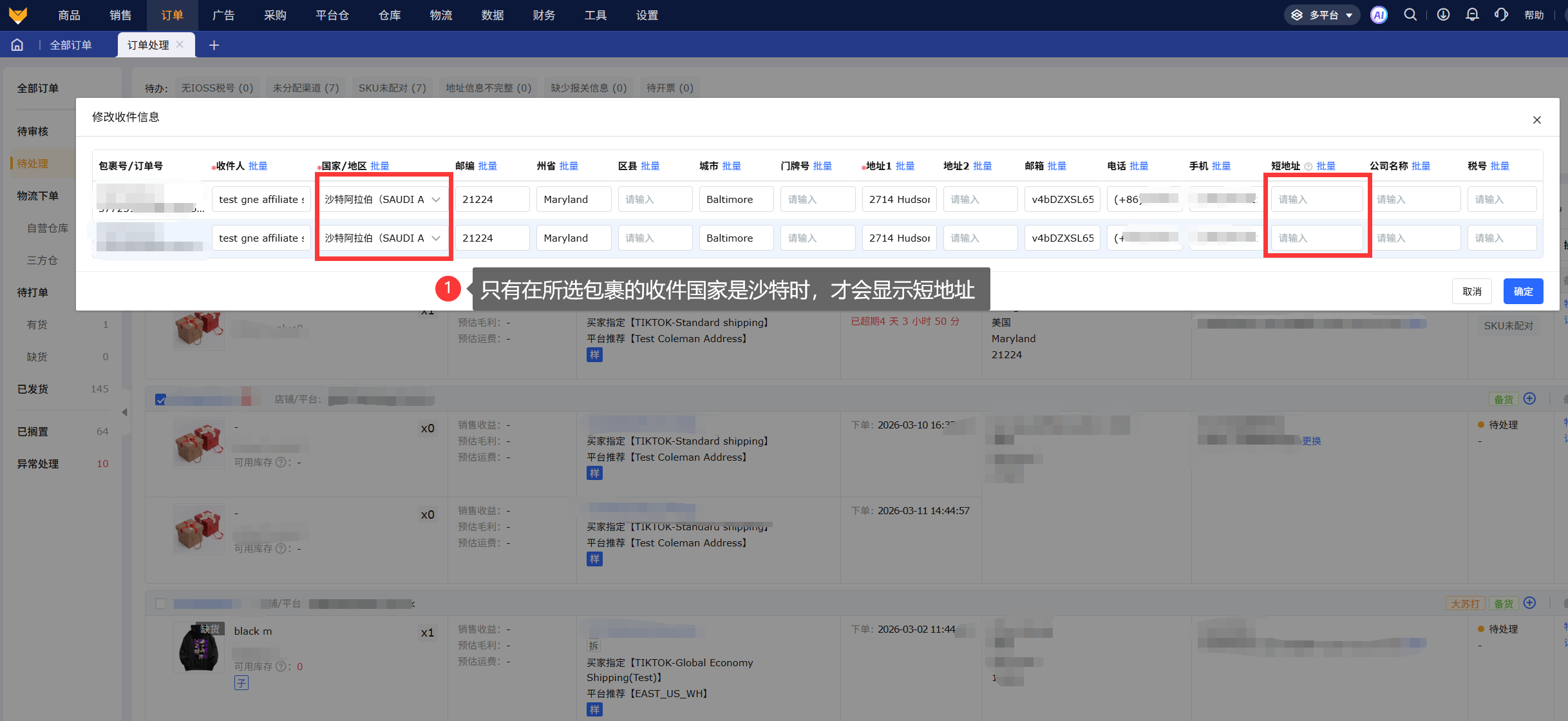
Task: Switch to the 全部订单 tab
Action: [71, 44]
